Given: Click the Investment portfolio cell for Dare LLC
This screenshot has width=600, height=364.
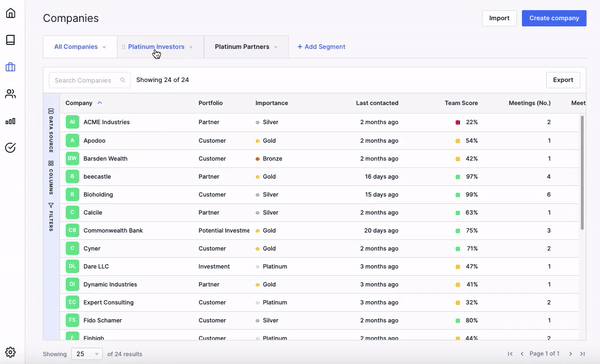Looking at the screenshot, I should click(x=214, y=266).
